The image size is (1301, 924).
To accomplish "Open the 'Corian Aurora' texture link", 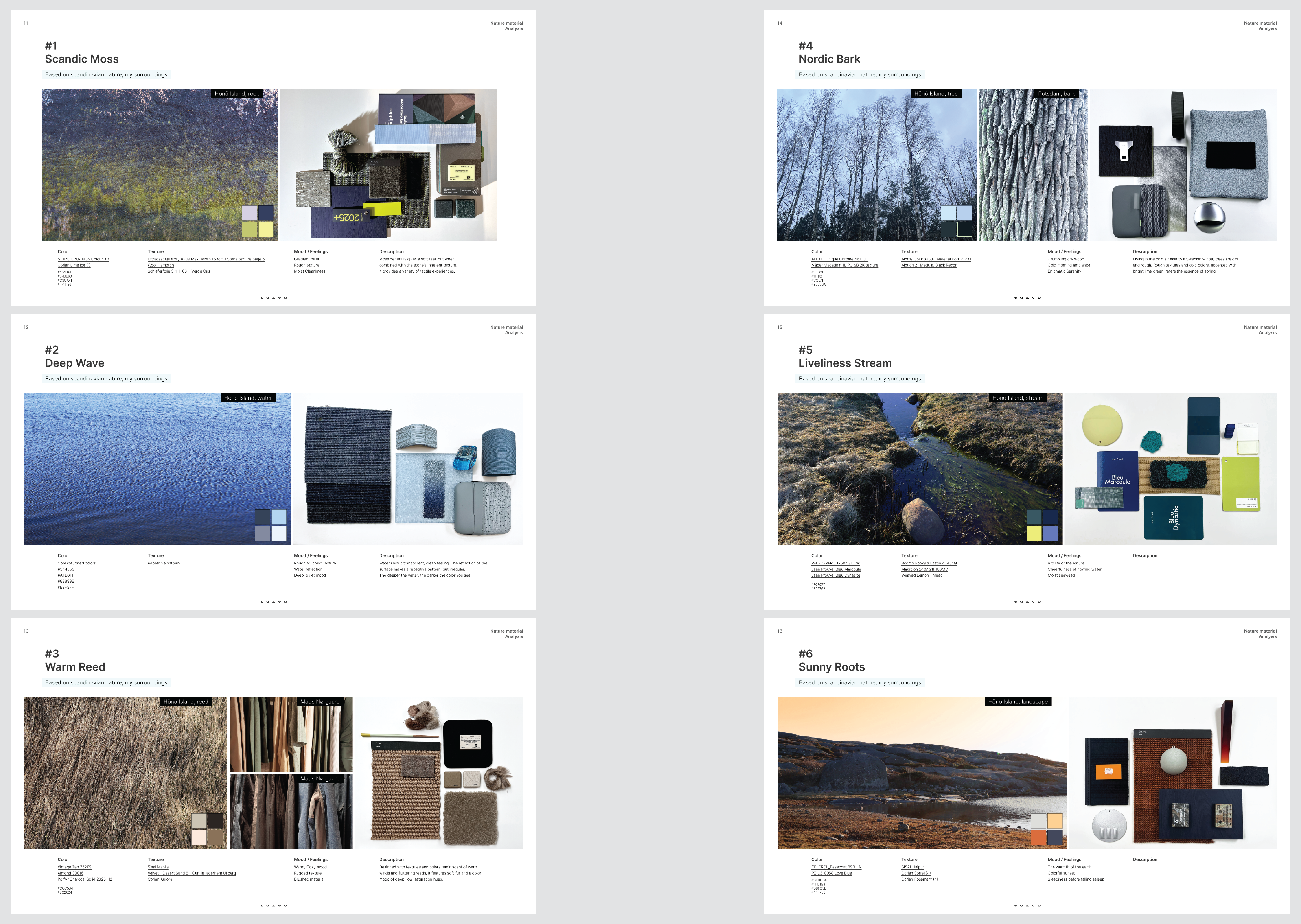I will click(x=159, y=880).
